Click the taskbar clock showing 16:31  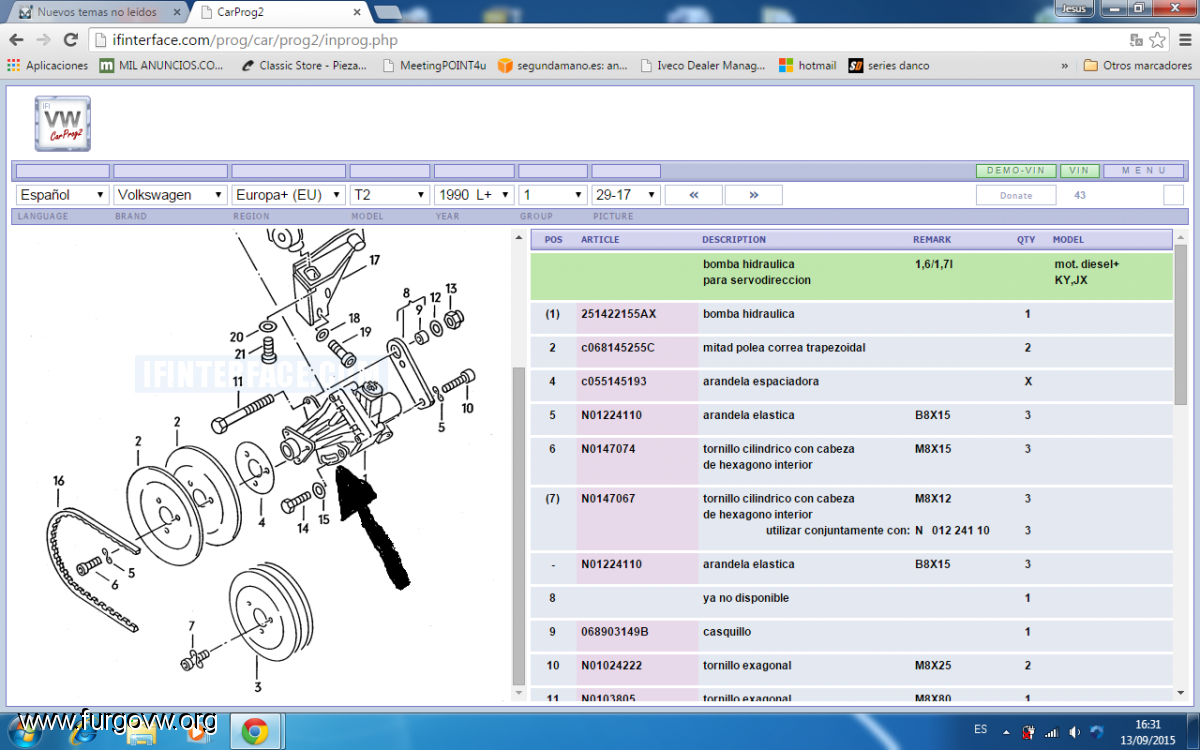(x=1148, y=724)
